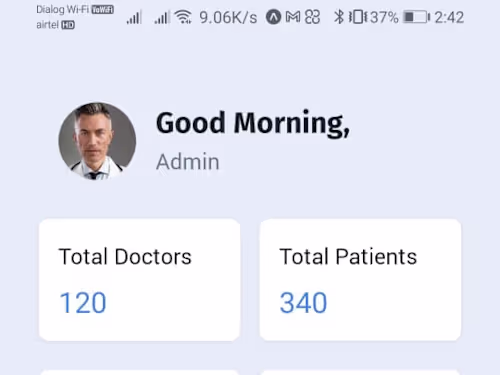Tap the 9.06K/s network speed indicator
Image resolution: width=500 pixels, height=375 pixels.
tap(228, 17)
